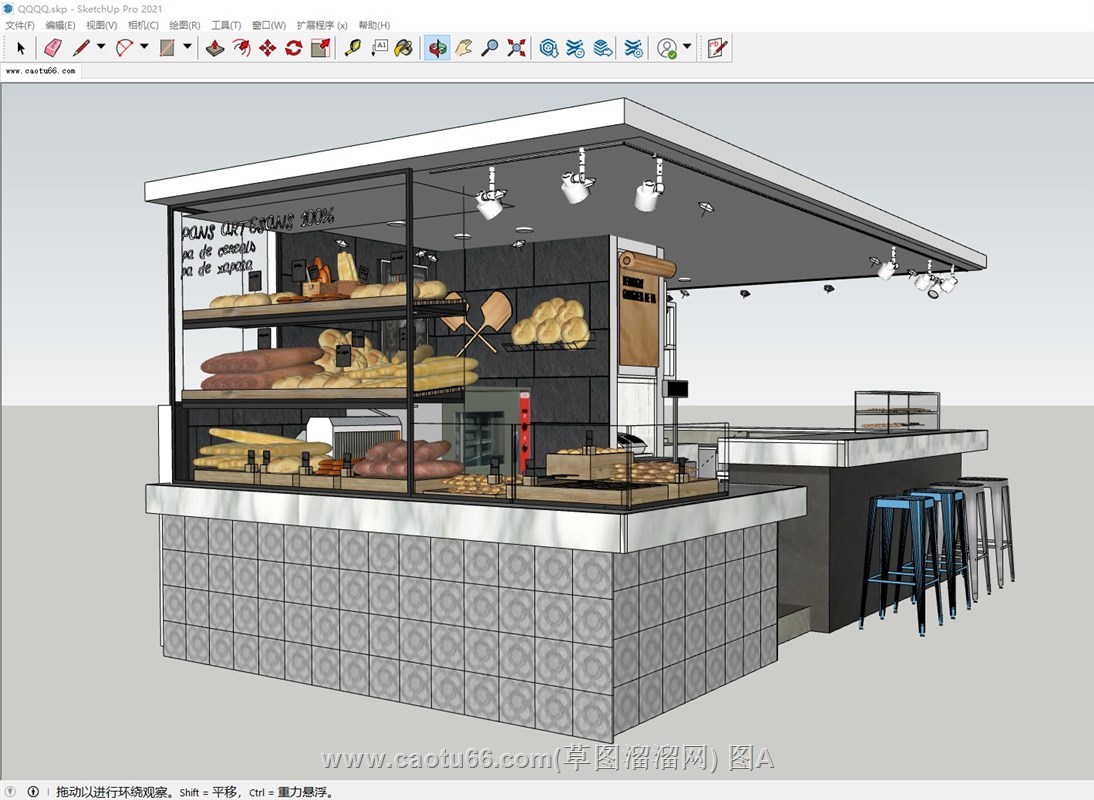Open the account profile dropdown arrow
The height and width of the screenshot is (800, 1094).
point(687,47)
